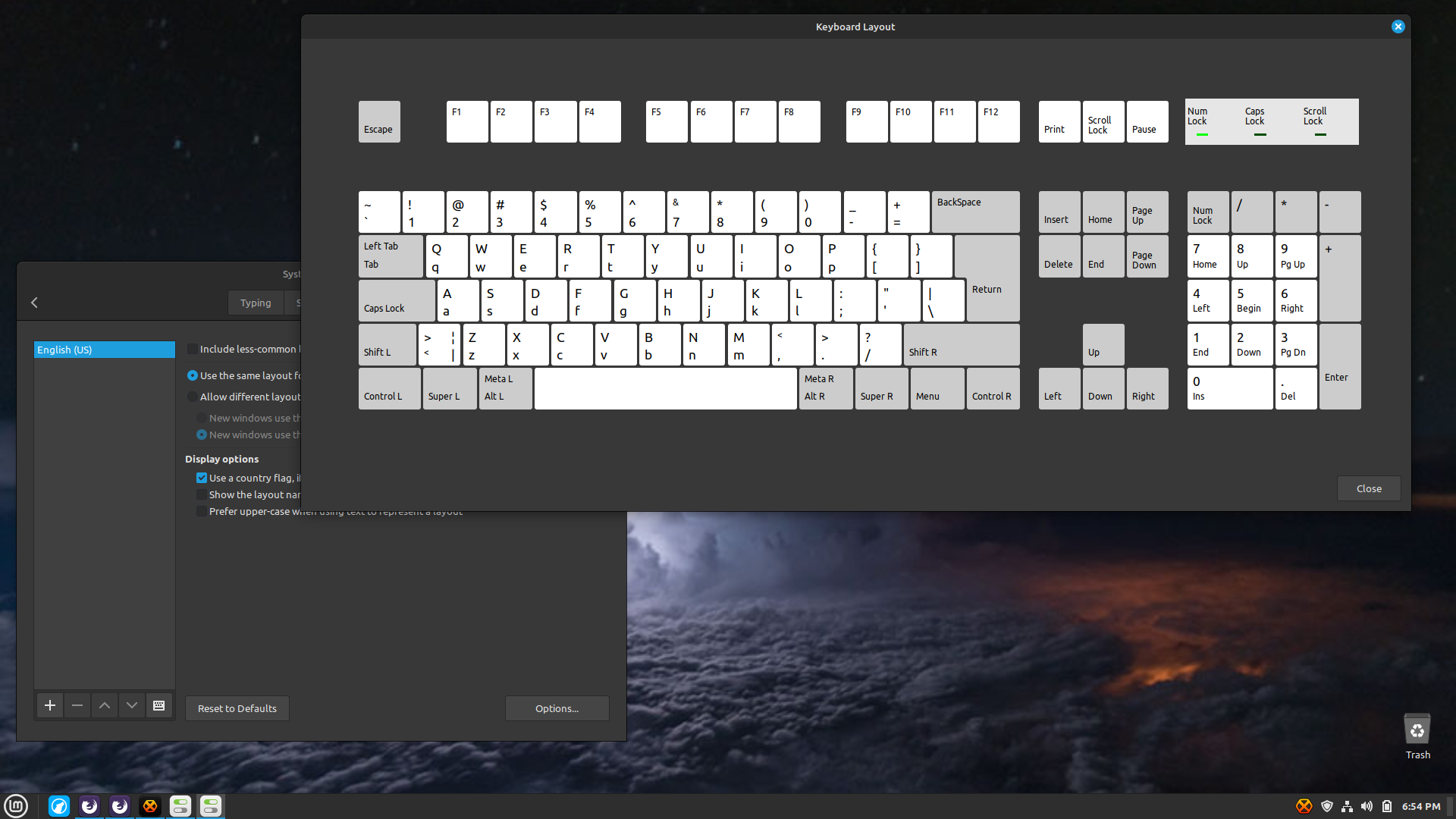Click the add layout plus icon
This screenshot has width=1456, height=819.
[50, 706]
